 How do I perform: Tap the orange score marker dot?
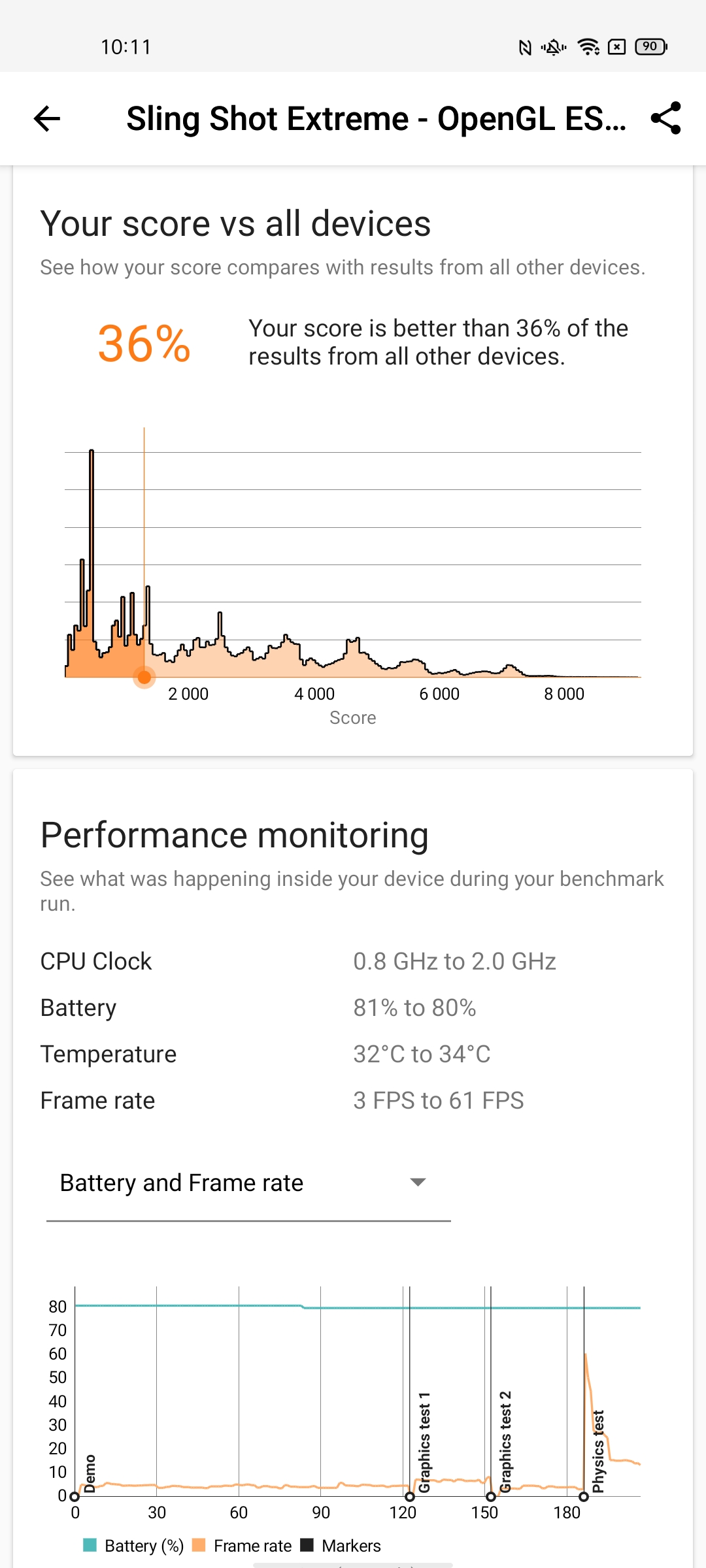click(x=144, y=678)
